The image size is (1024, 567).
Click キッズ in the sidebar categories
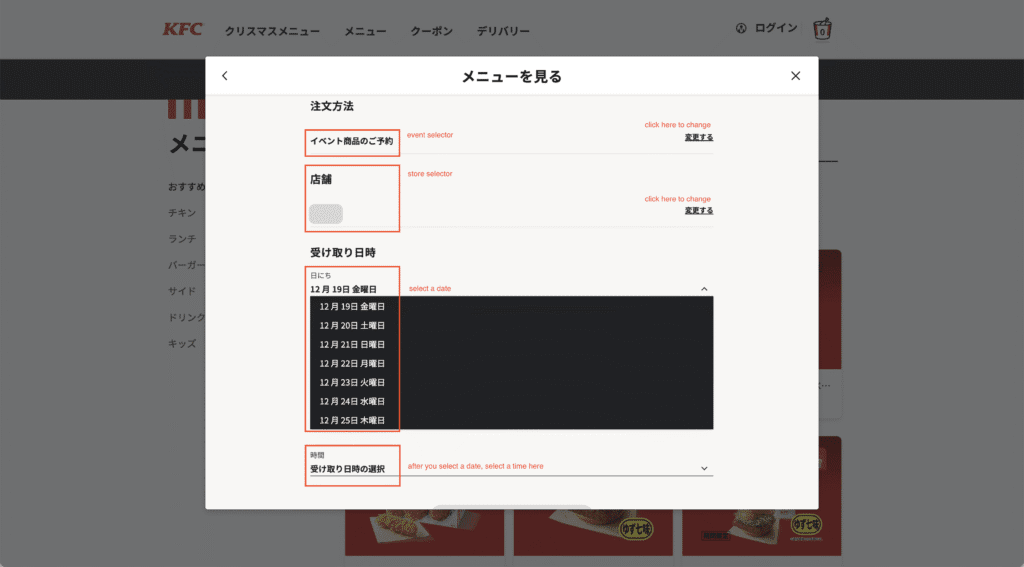pyautogui.click(x=182, y=344)
